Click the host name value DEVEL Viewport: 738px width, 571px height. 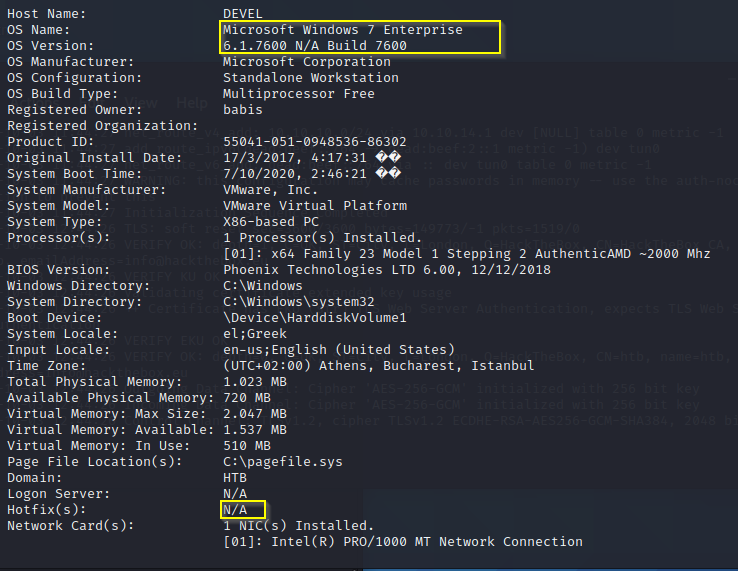(x=242, y=14)
